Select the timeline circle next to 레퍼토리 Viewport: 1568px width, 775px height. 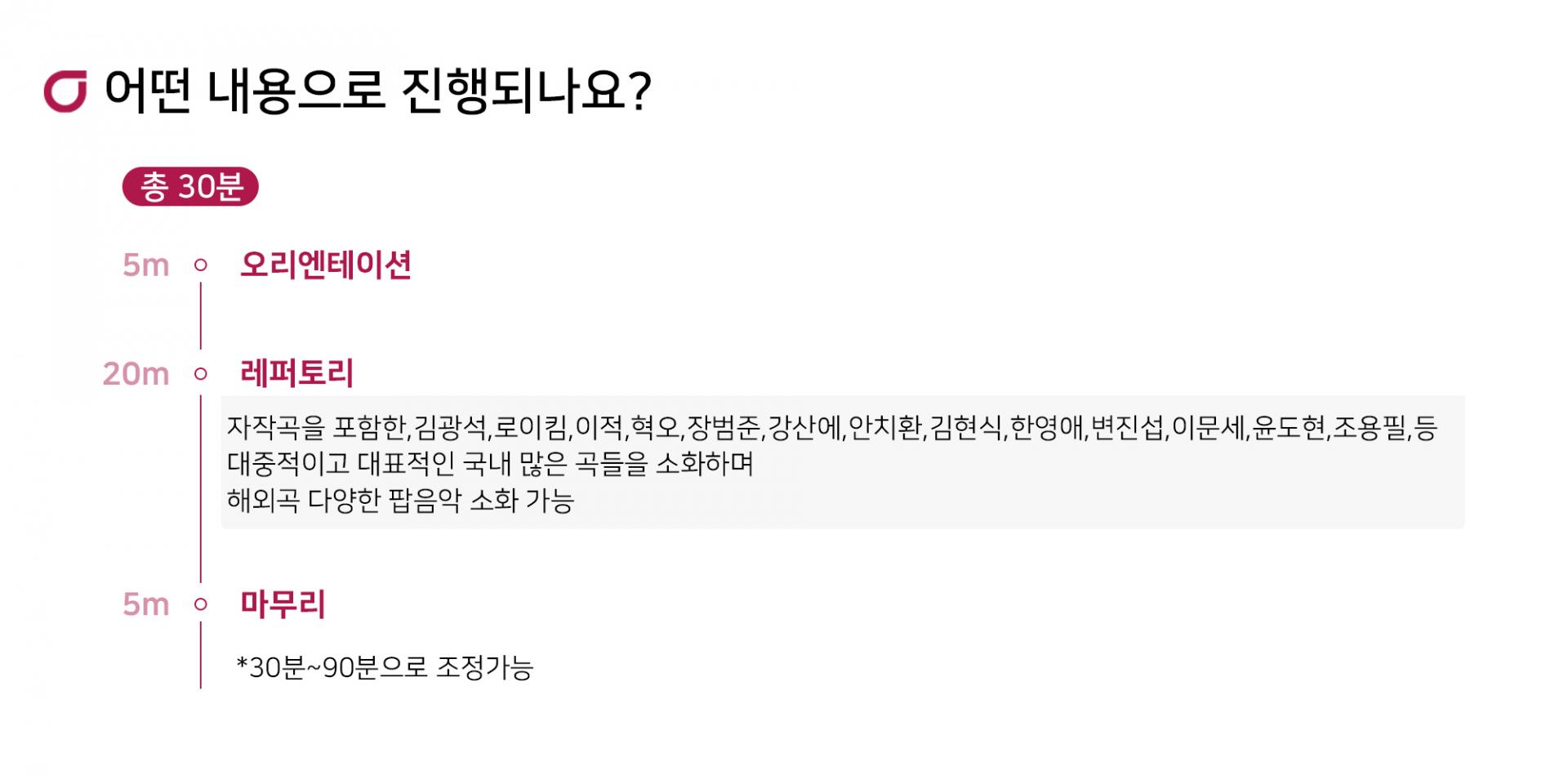click(200, 374)
